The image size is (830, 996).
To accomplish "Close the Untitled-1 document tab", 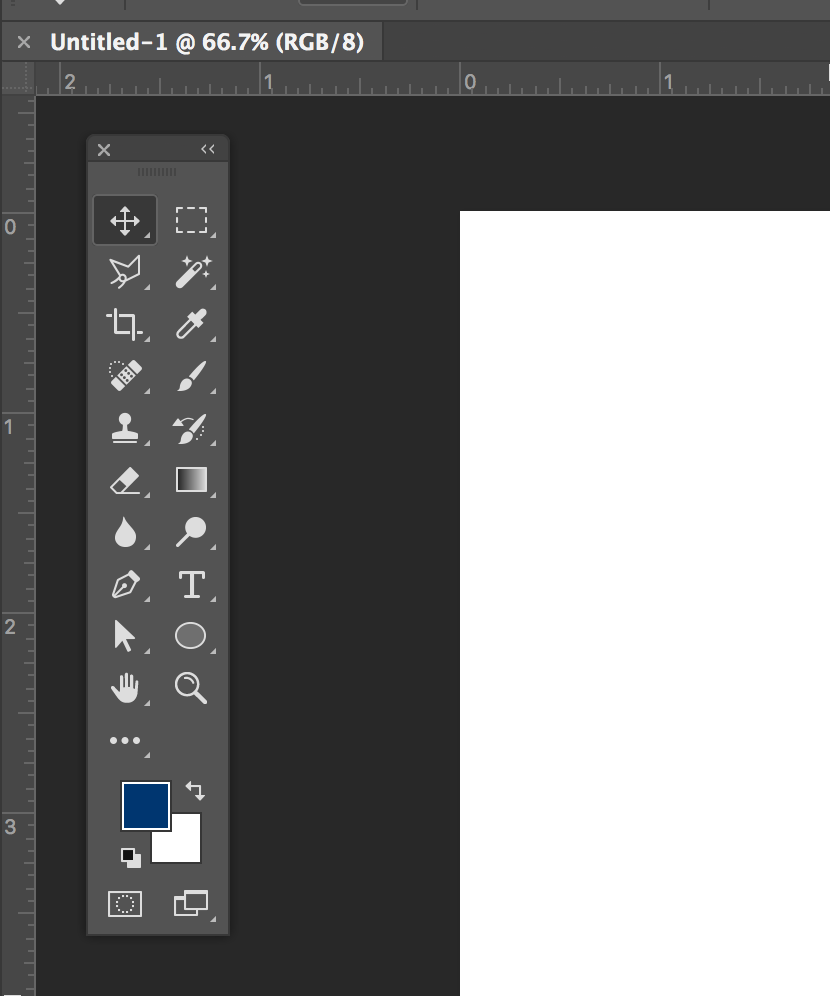I will 24,43.
